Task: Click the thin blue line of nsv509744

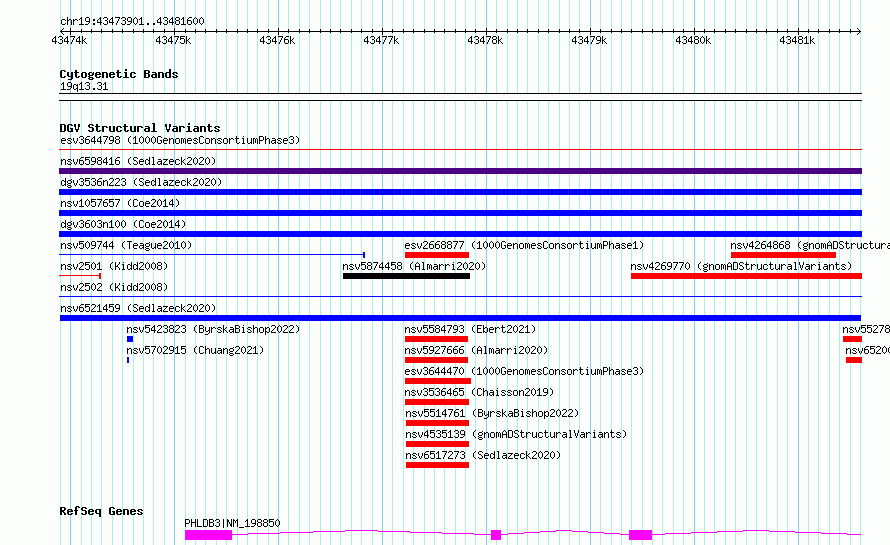Action: pos(212,254)
